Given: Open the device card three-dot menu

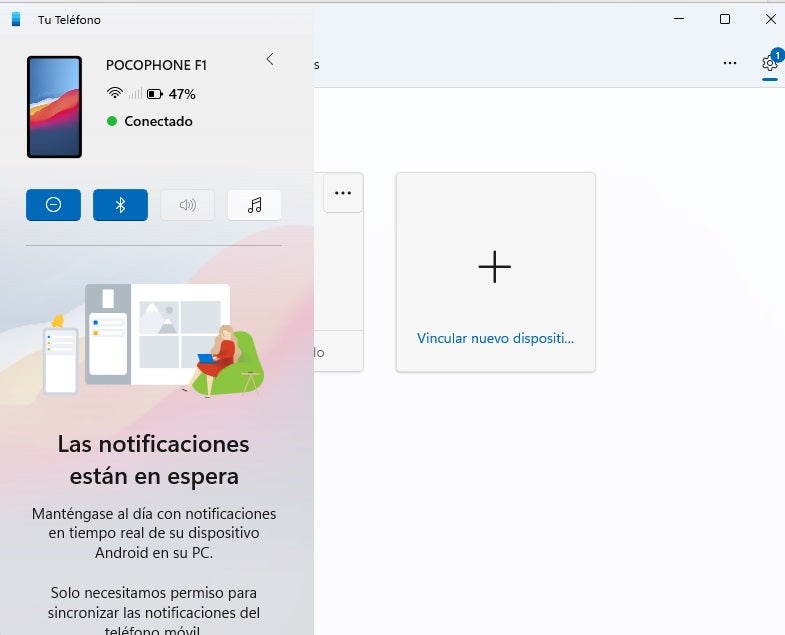Looking at the screenshot, I should click(343, 193).
